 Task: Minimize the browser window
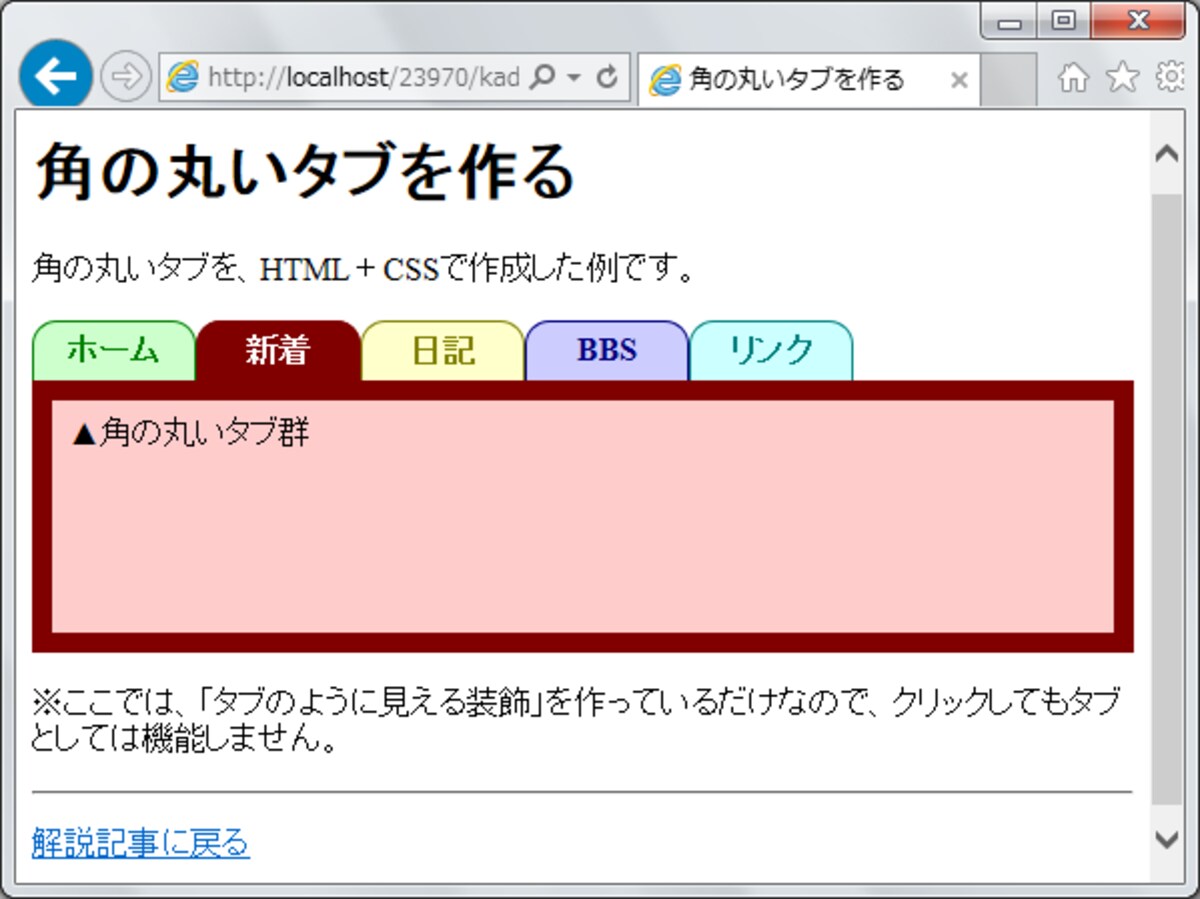point(1009,21)
